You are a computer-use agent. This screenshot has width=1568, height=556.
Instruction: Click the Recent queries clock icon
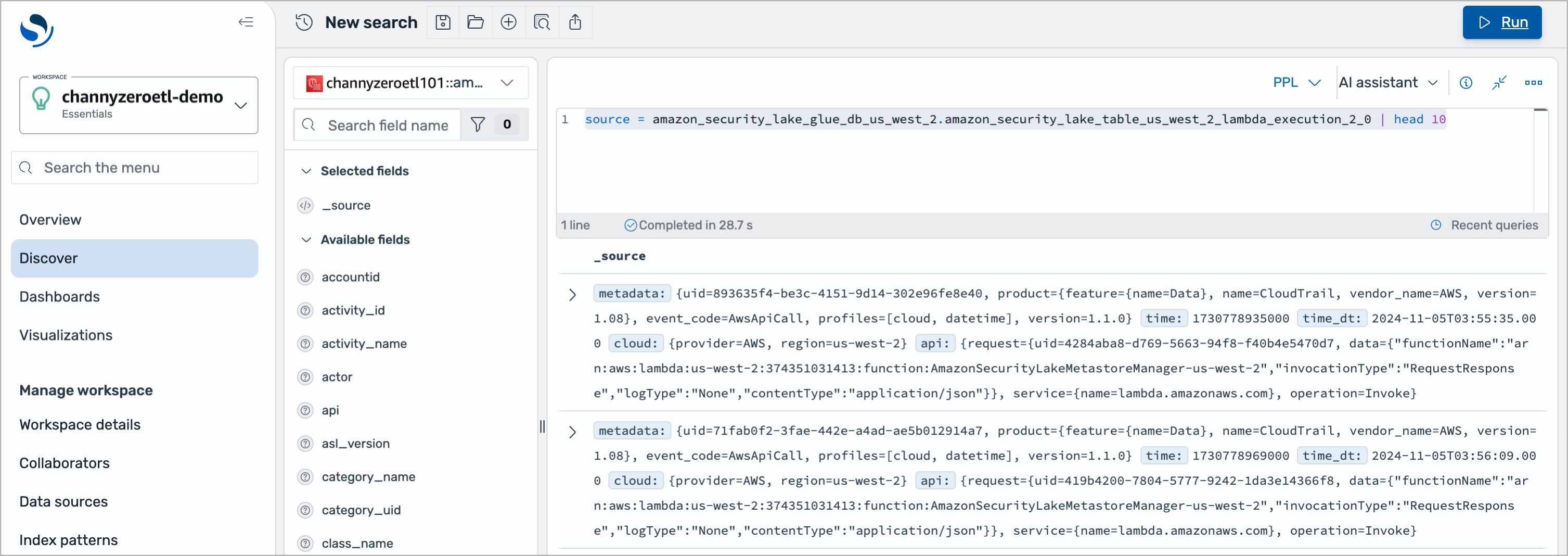point(1436,225)
